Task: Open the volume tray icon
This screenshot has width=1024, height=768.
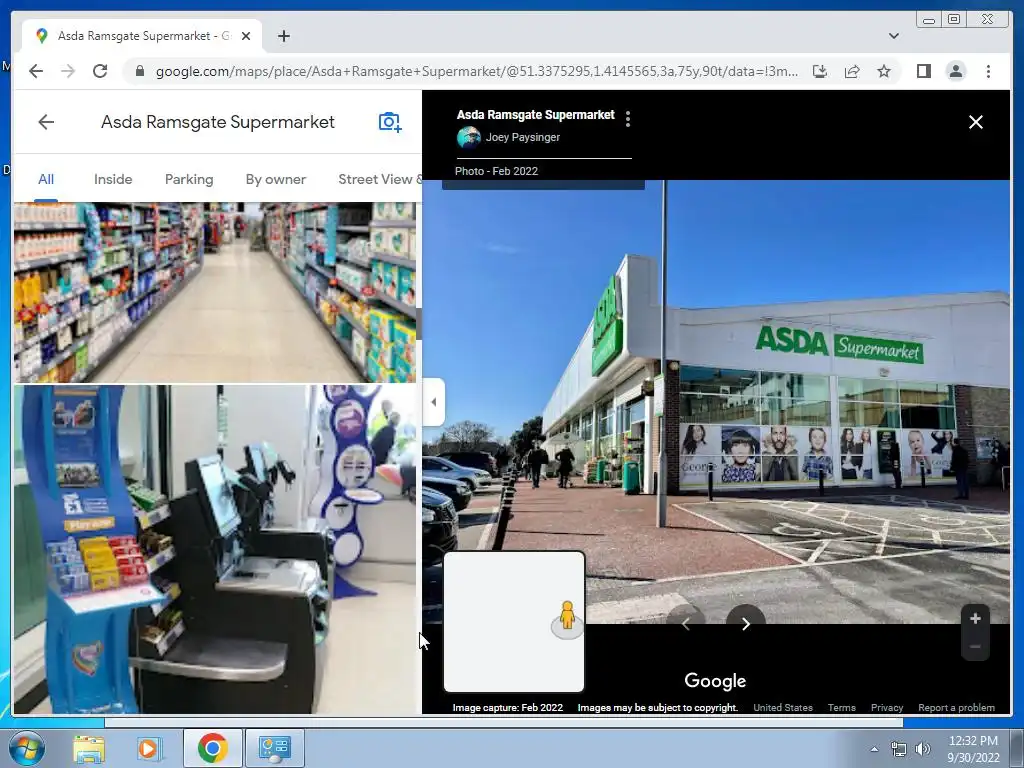Action: point(922,749)
